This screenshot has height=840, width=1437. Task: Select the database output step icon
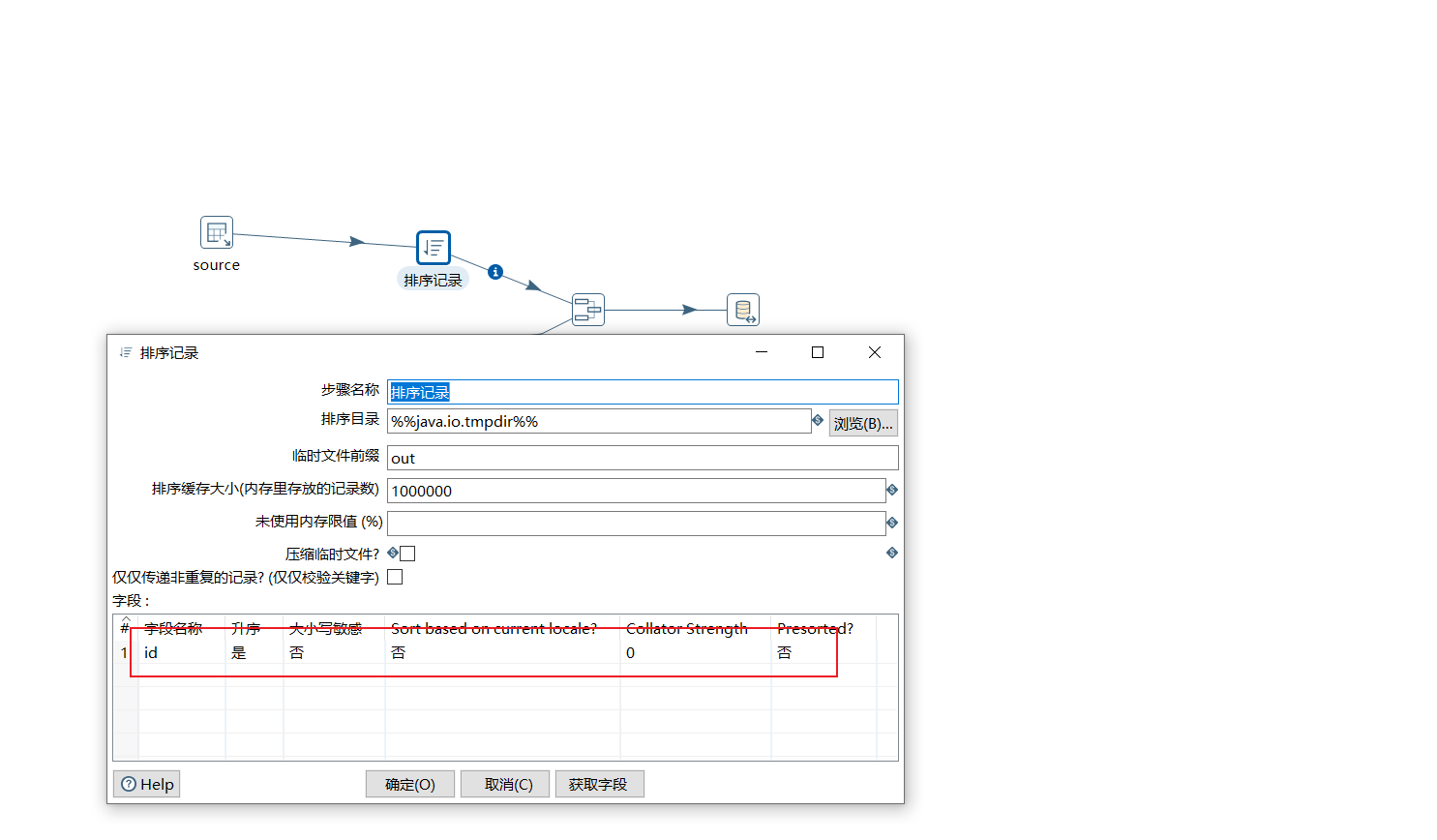click(743, 310)
